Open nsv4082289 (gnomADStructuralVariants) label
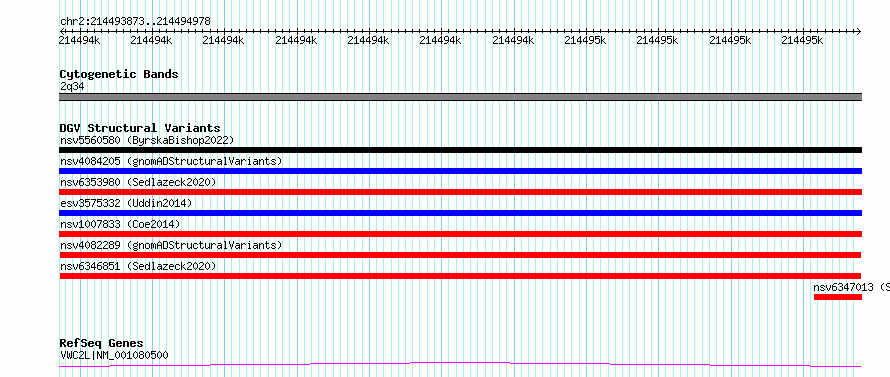 tap(171, 245)
